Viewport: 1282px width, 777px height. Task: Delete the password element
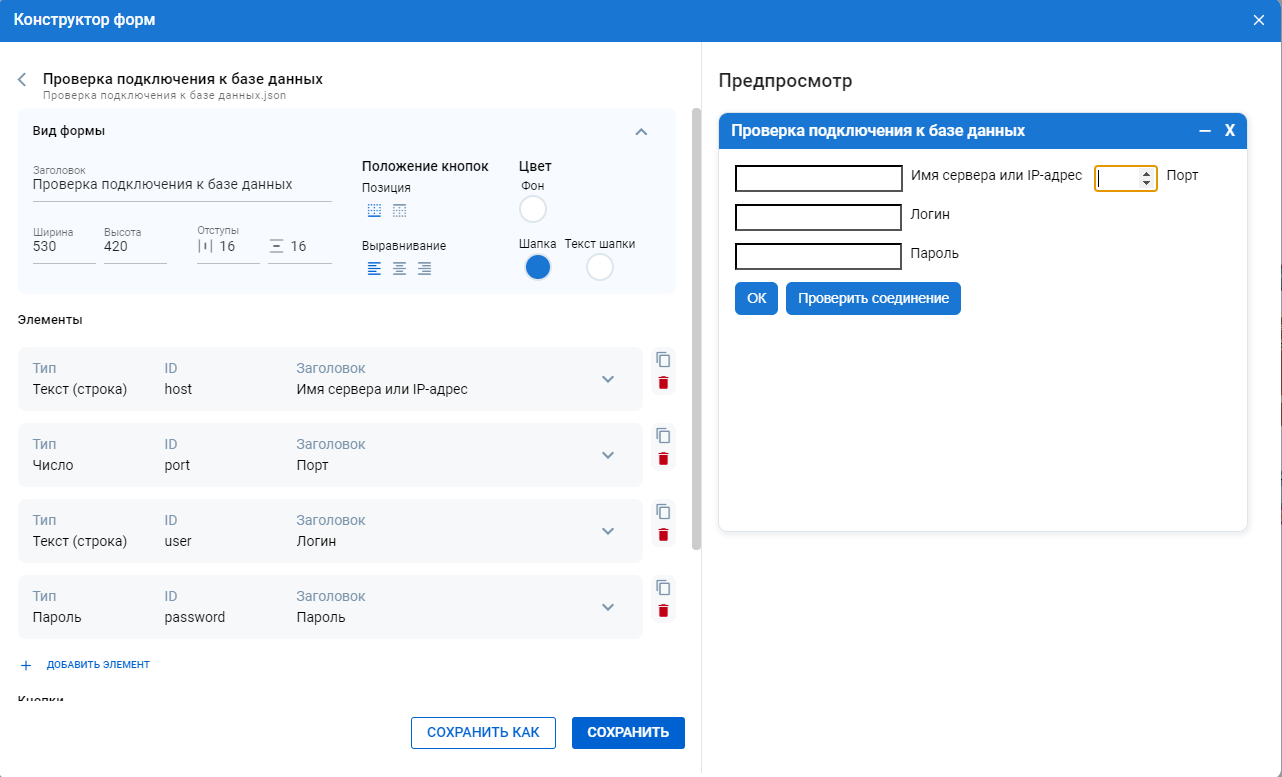[x=663, y=611]
